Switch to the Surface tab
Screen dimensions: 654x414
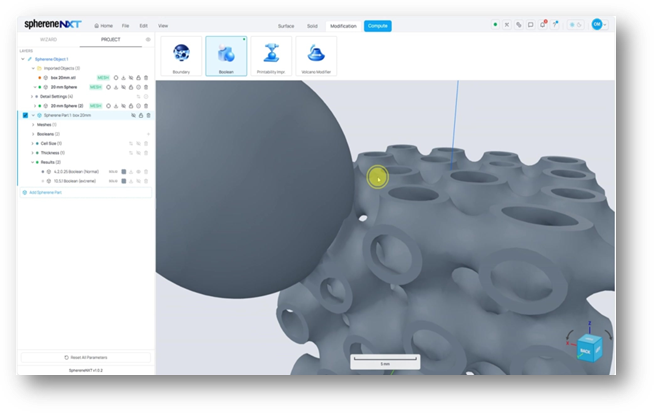coord(286,26)
